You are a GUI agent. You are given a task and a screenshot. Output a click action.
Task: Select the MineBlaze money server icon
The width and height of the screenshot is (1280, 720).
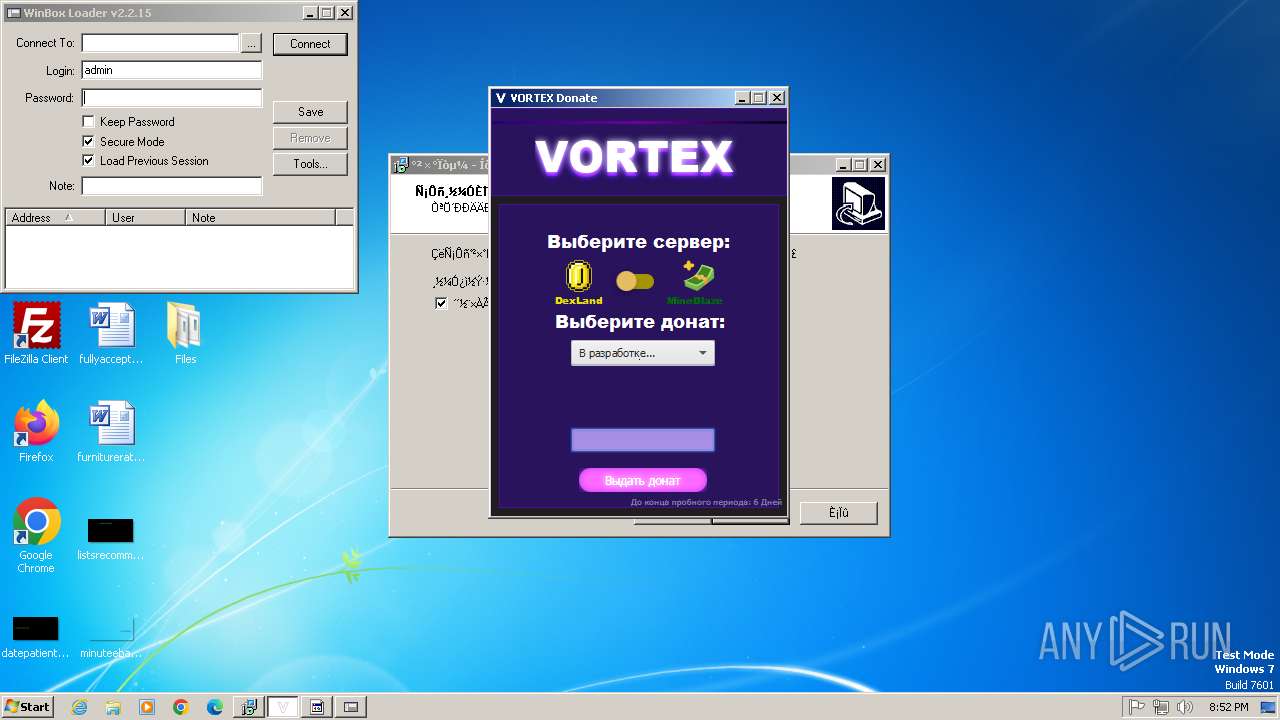[698, 276]
